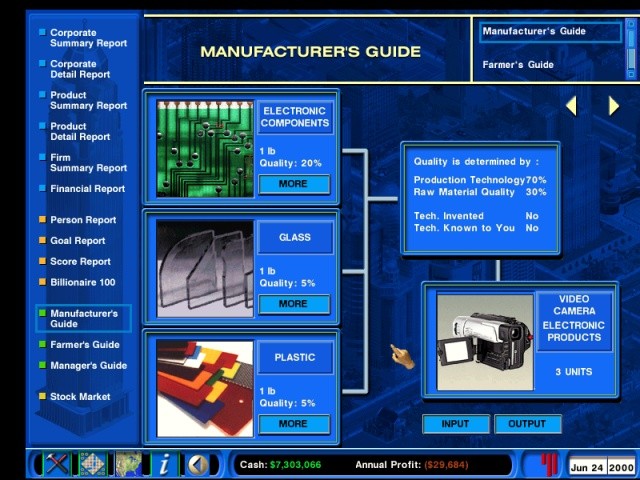Image resolution: width=640 pixels, height=480 pixels.
Task: Click the INPUT button
Action: coord(455,424)
